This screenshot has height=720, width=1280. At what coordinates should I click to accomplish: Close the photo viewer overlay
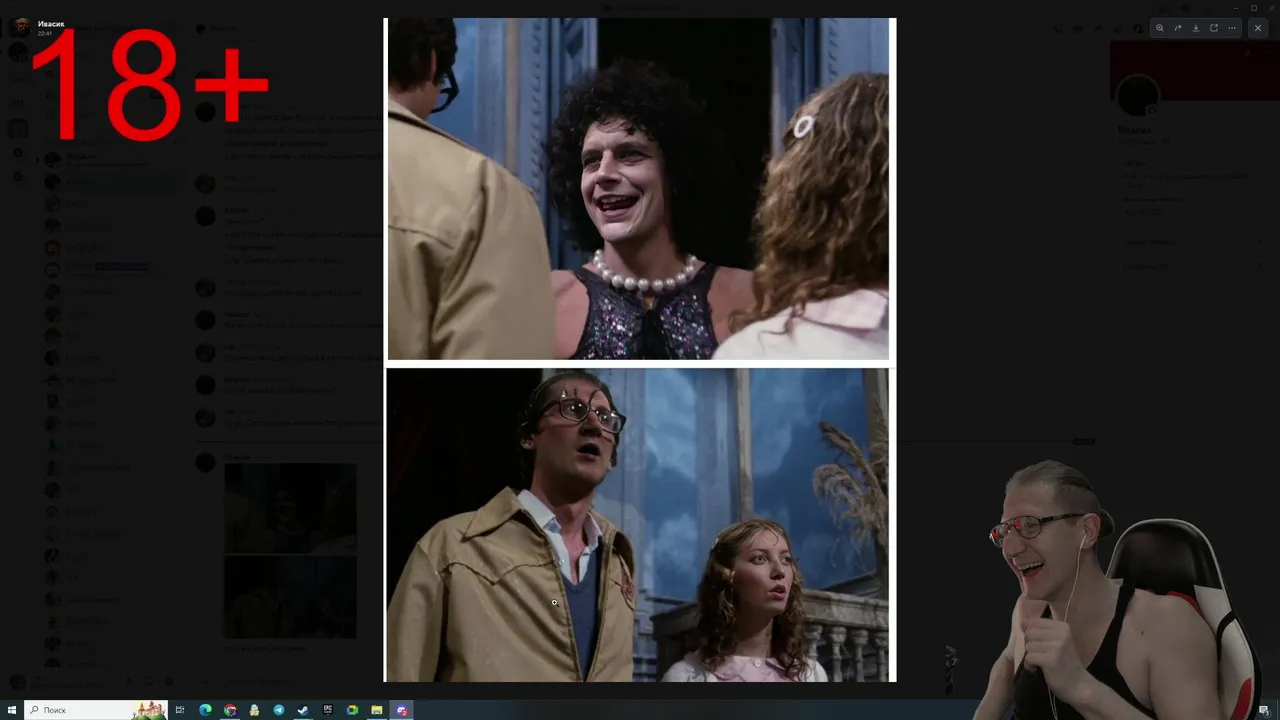click(x=1258, y=28)
